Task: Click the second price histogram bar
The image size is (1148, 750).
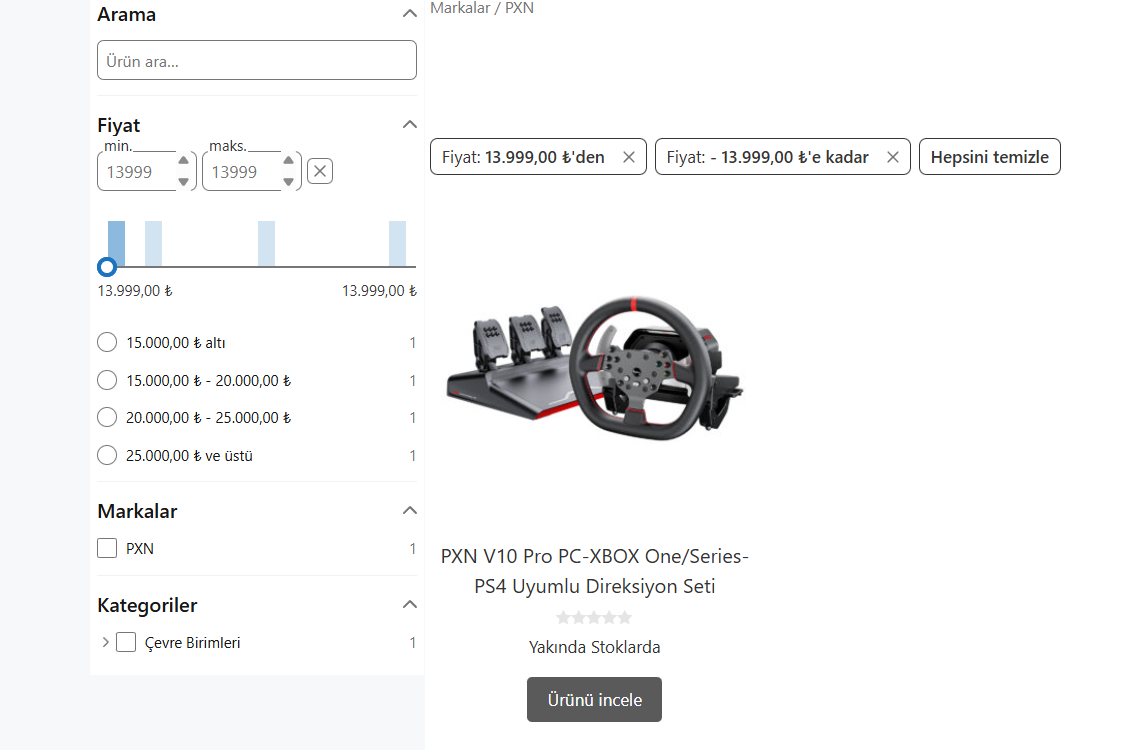Action: click(x=154, y=243)
